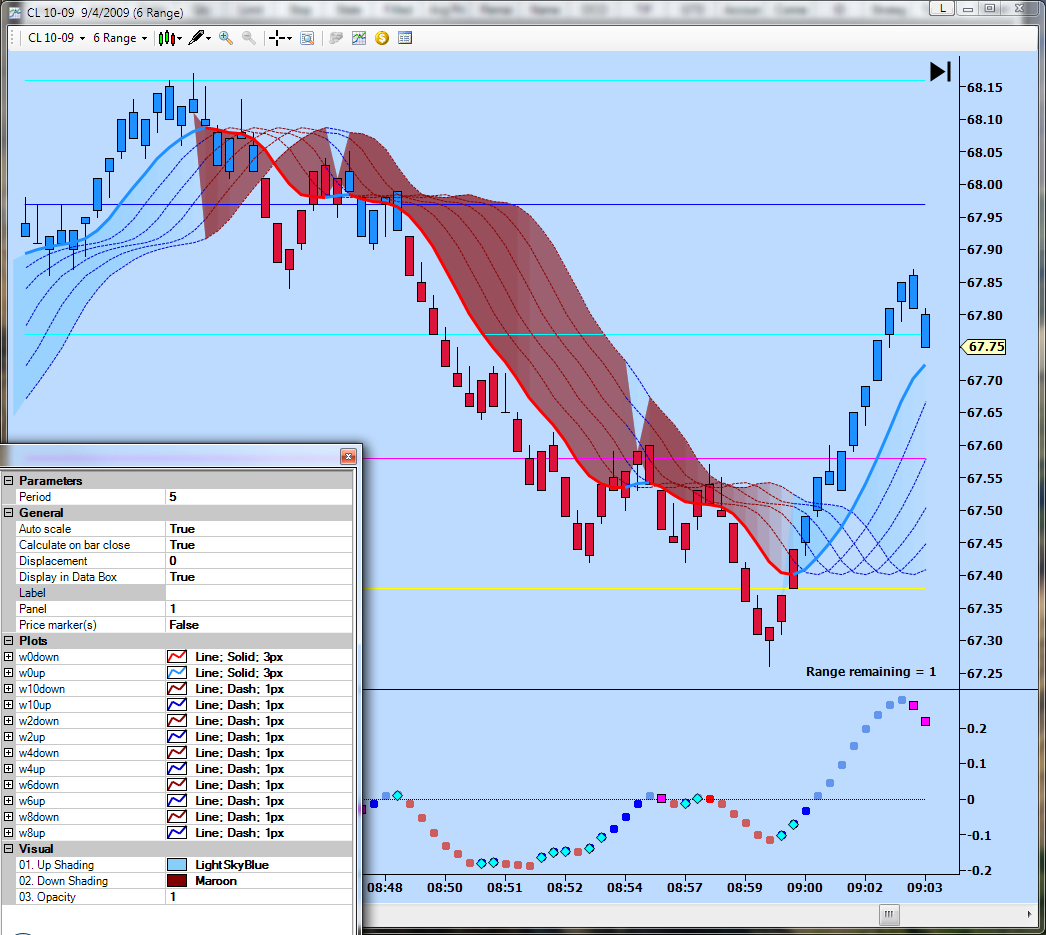Click the toolbar drag grip handle
Viewport: 1046px width, 935px height.
click(x=13, y=38)
